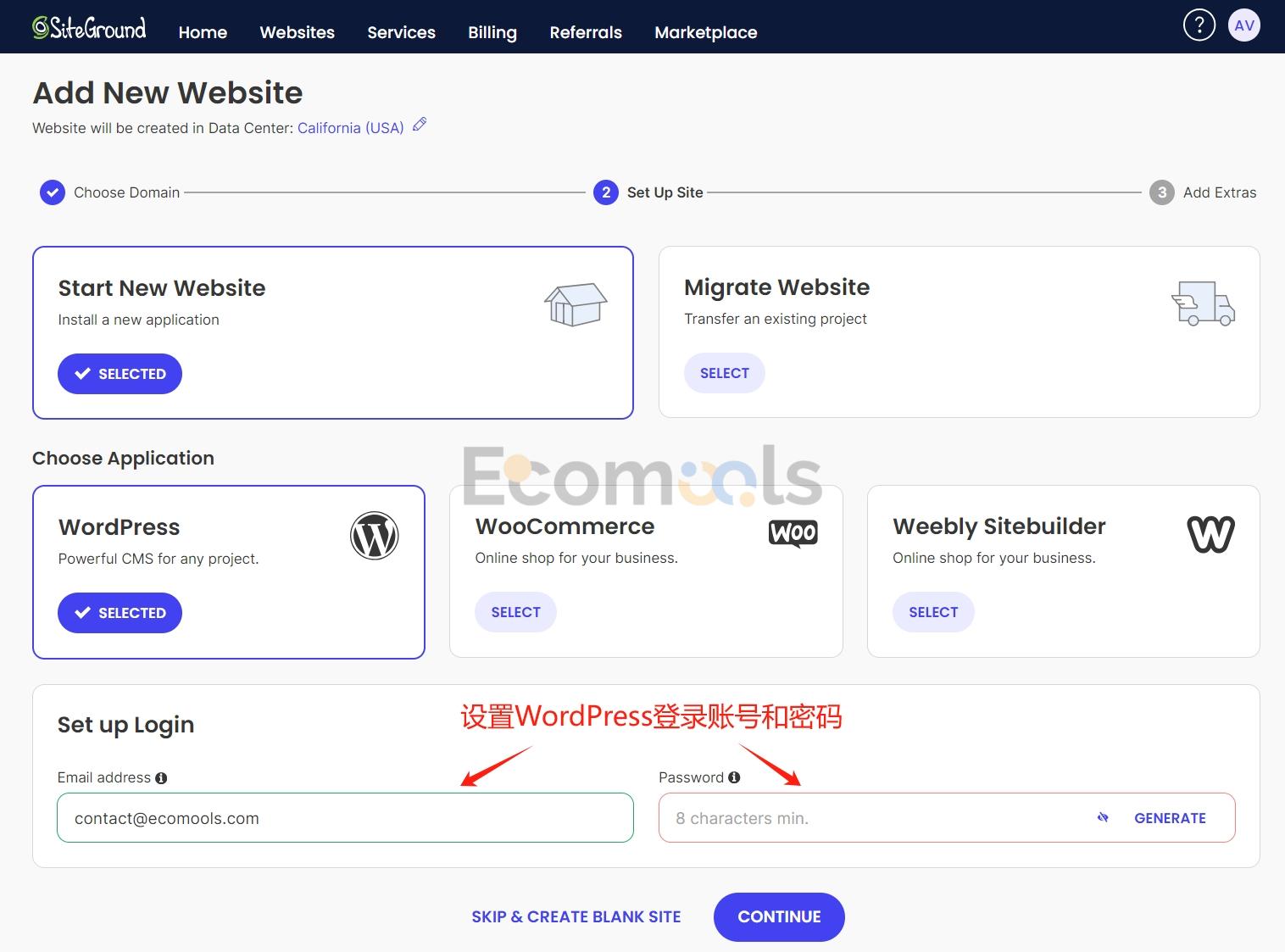Open the help question mark icon
The image size is (1285, 952).
(1199, 25)
